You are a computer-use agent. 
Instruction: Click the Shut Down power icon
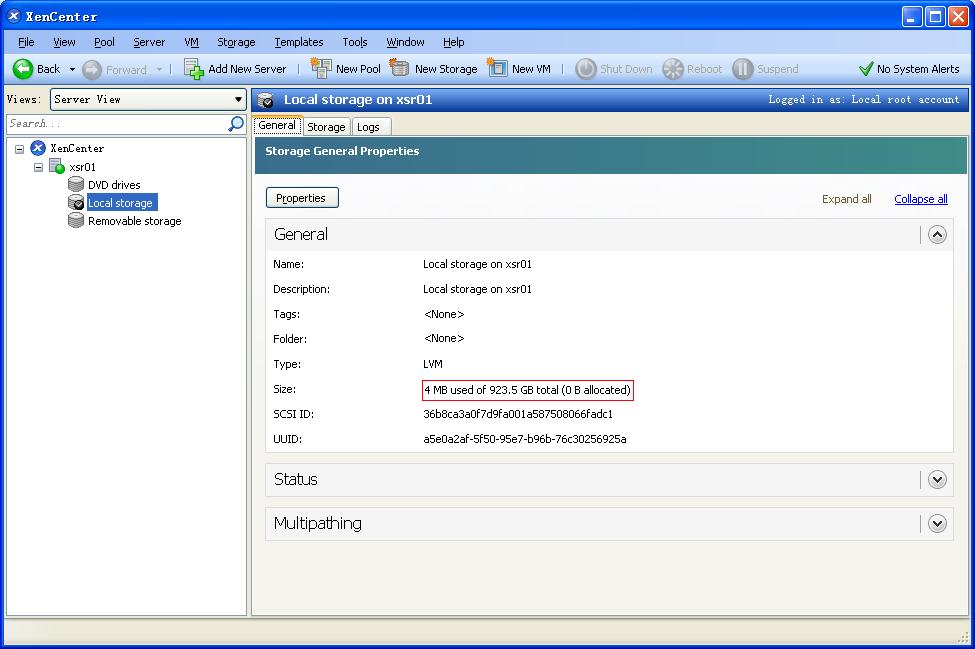[x=585, y=69]
